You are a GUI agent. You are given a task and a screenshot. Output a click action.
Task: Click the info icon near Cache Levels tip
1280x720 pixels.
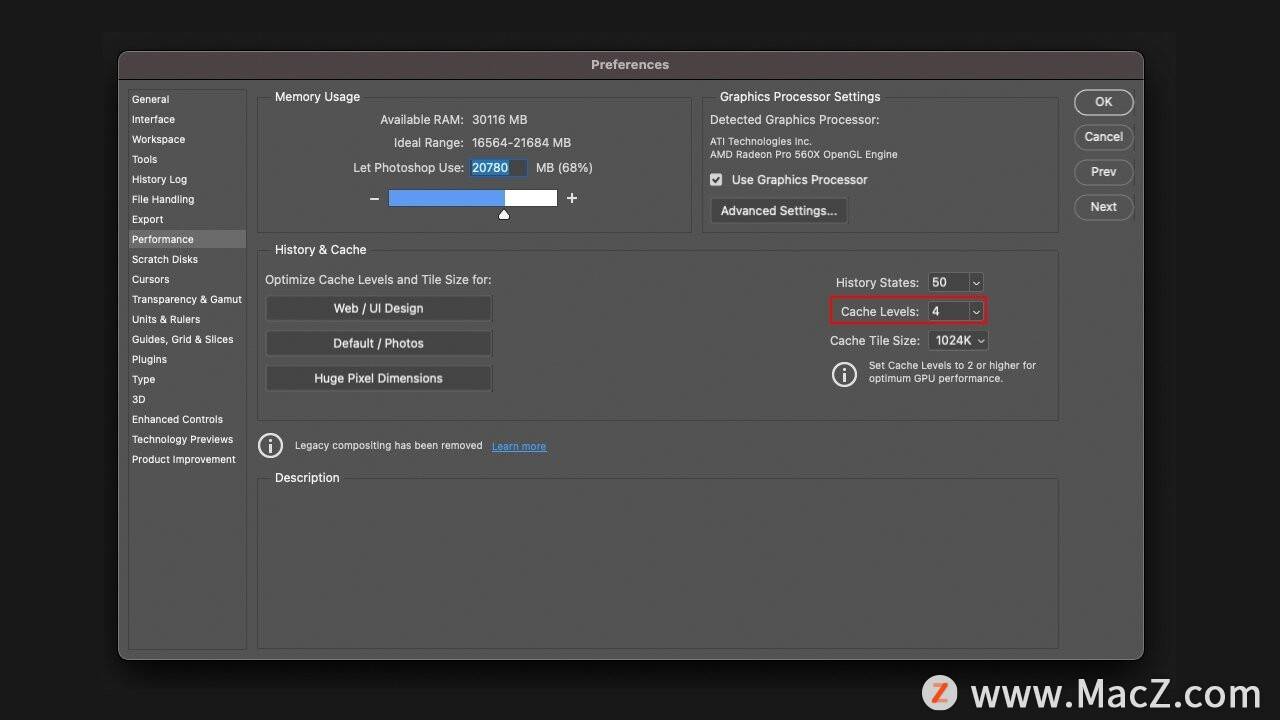pyautogui.click(x=844, y=374)
